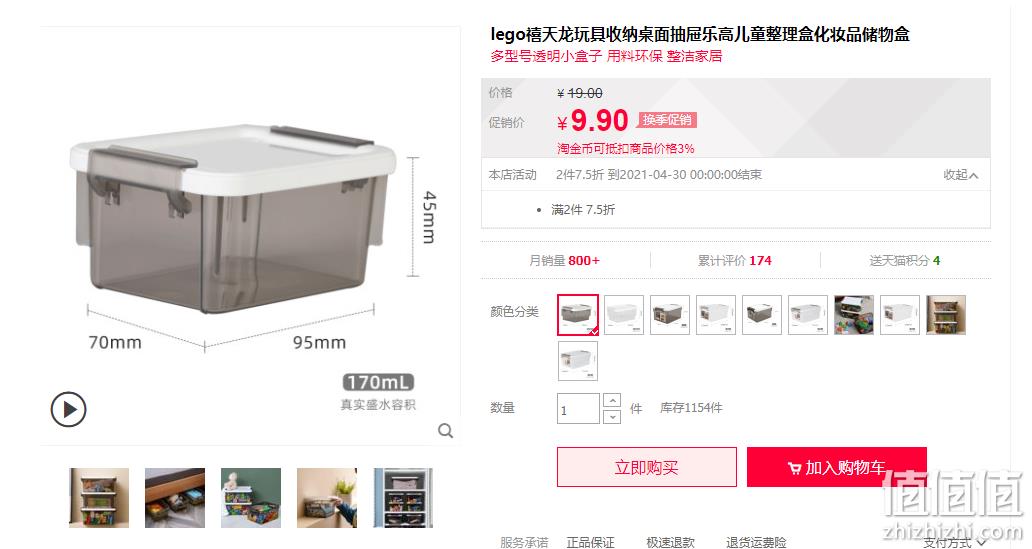This screenshot has height=549, width=1032.
Task: Open 累计评价 174 reviews link
Action: (735, 261)
